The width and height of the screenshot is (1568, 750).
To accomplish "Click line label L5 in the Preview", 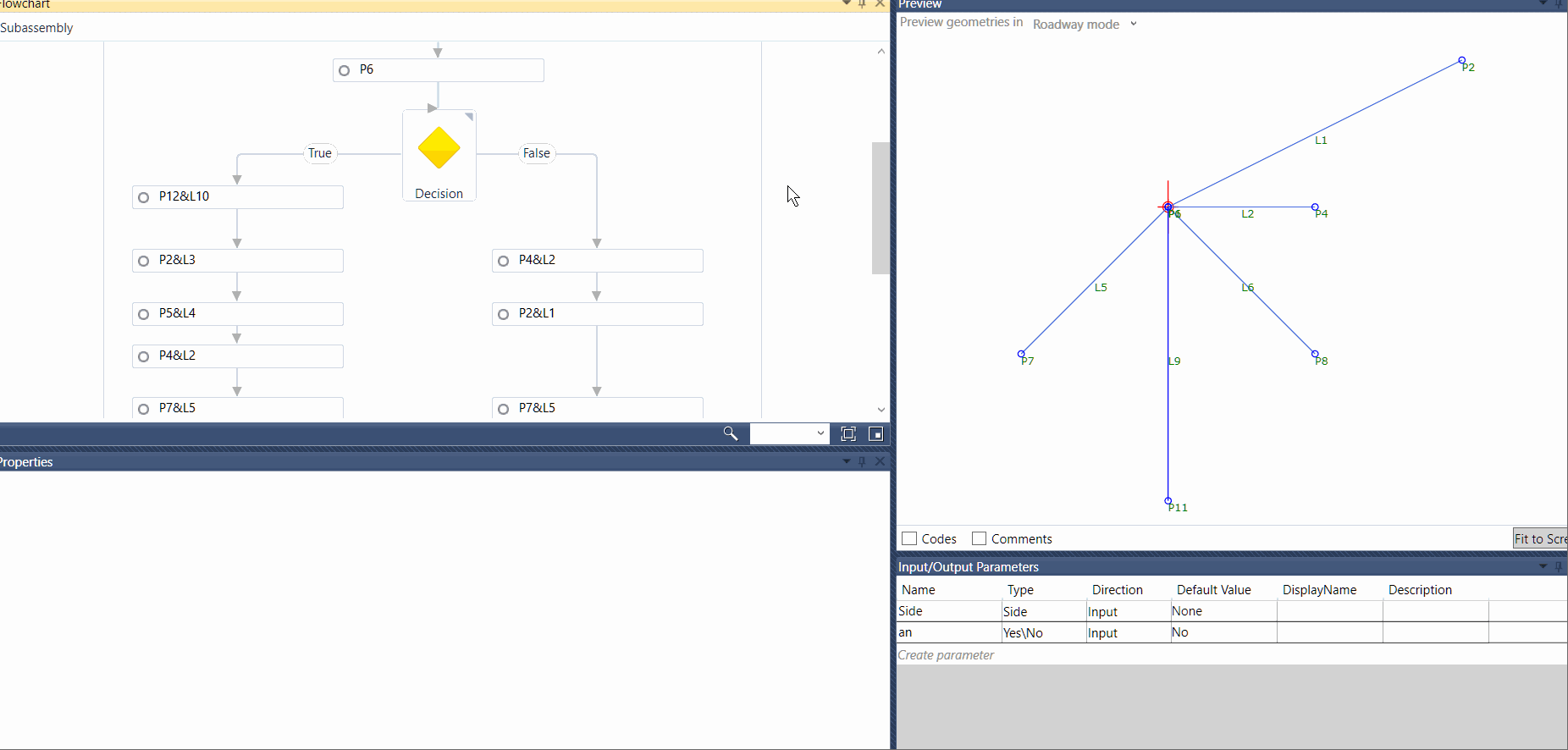I will 1101,288.
